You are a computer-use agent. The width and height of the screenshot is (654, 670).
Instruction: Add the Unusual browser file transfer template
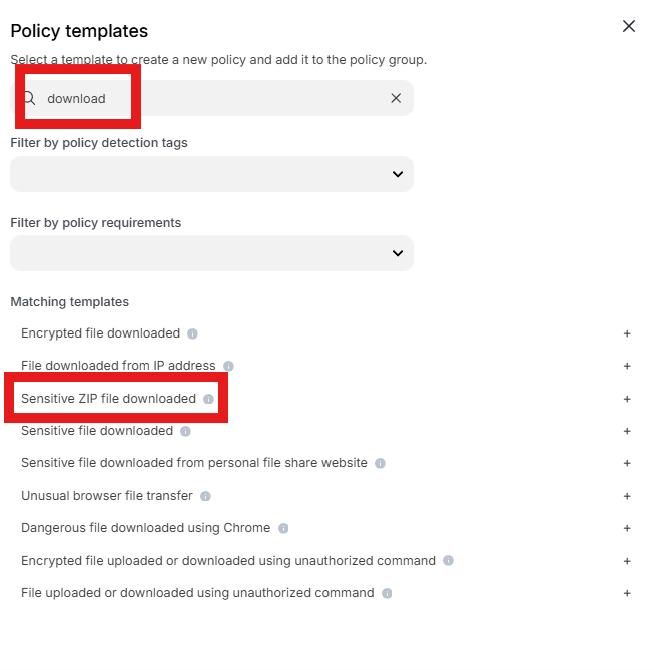coord(627,496)
